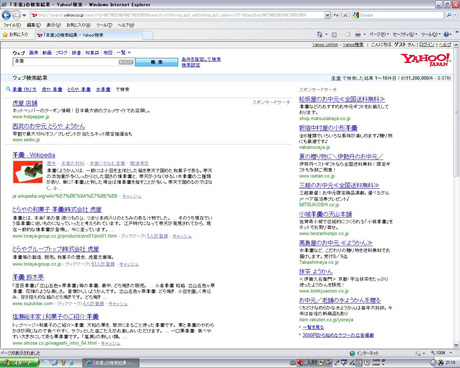The image size is (460, 368).
Task: Open the Favorites star button お気に入り
Action: [16, 34]
